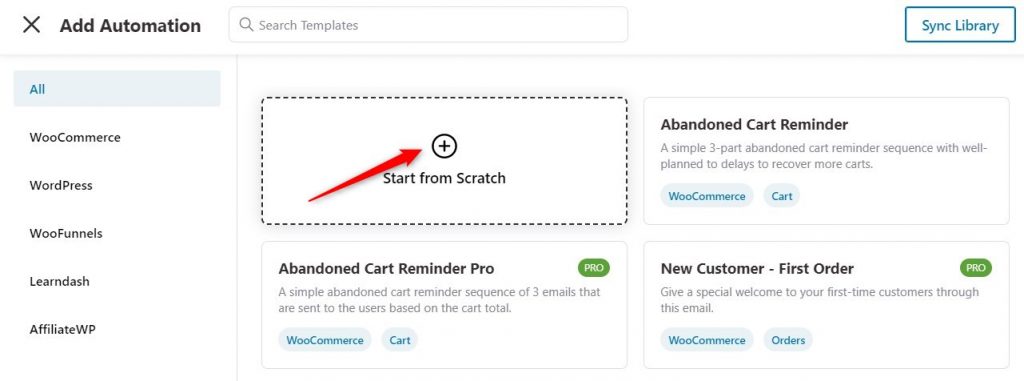Click the search magnifier icon
The image size is (1024, 381).
pyautogui.click(x=246, y=25)
